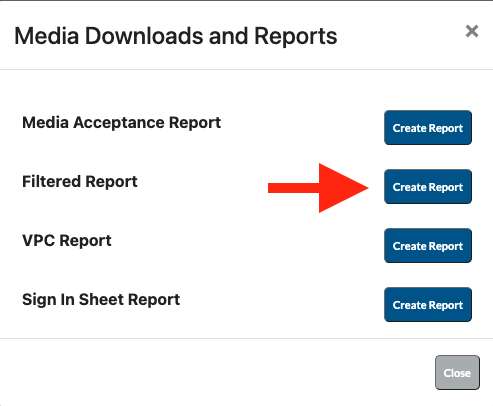Click the gray Close button
The height and width of the screenshot is (406, 493).
click(x=457, y=372)
